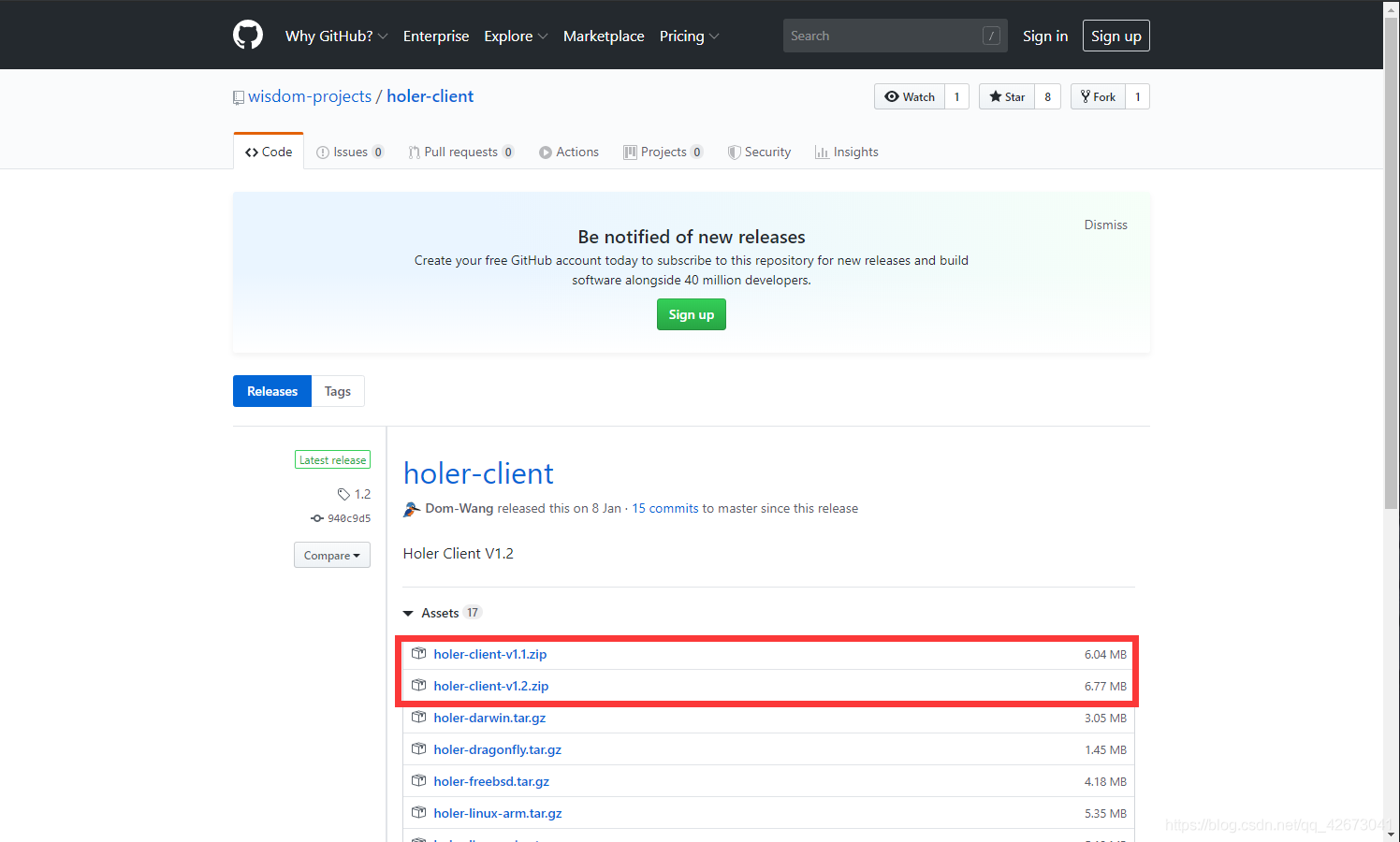Expand the Pricing dropdown menu
Image resolution: width=1400 pixels, height=842 pixels.
(689, 36)
